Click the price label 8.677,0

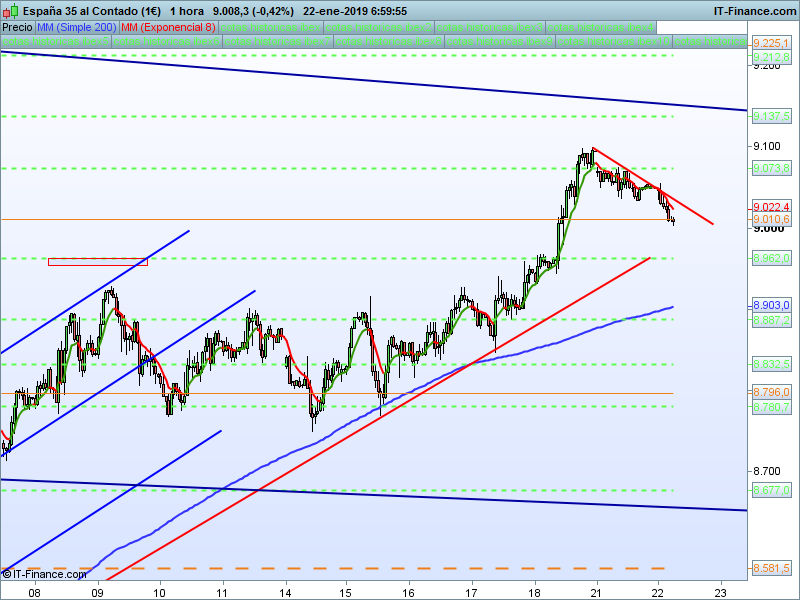[x=771, y=490]
